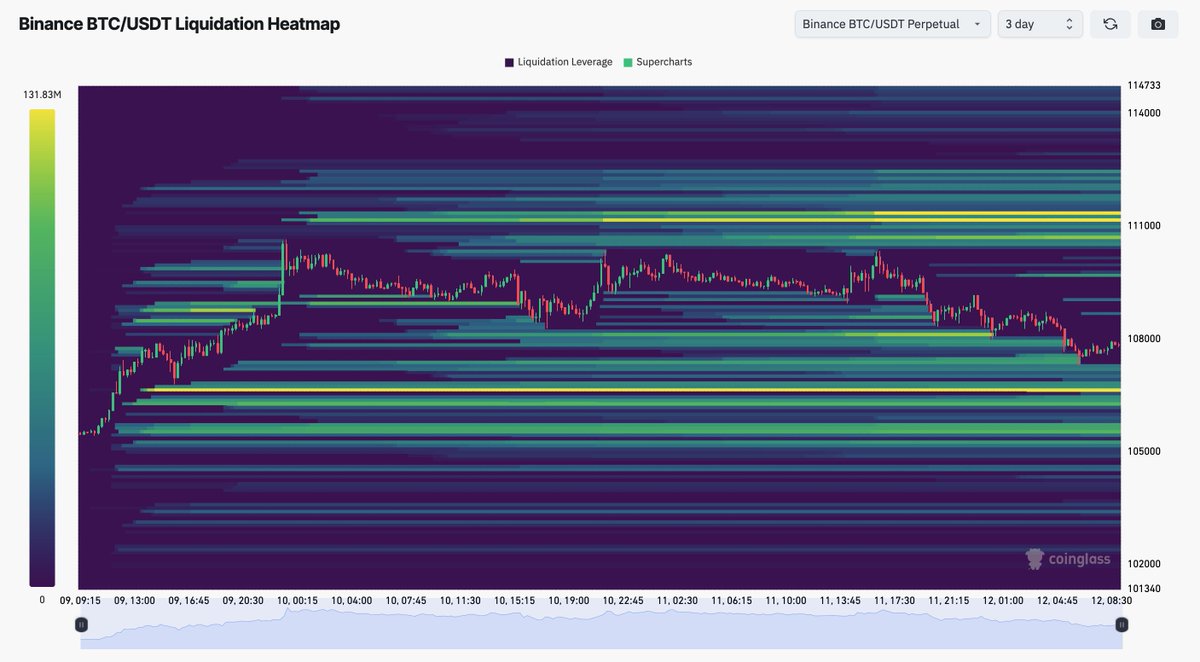Select the right range handle of the zoom slider
This screenshot has width=1200, height=662.
click(1122, 624)
